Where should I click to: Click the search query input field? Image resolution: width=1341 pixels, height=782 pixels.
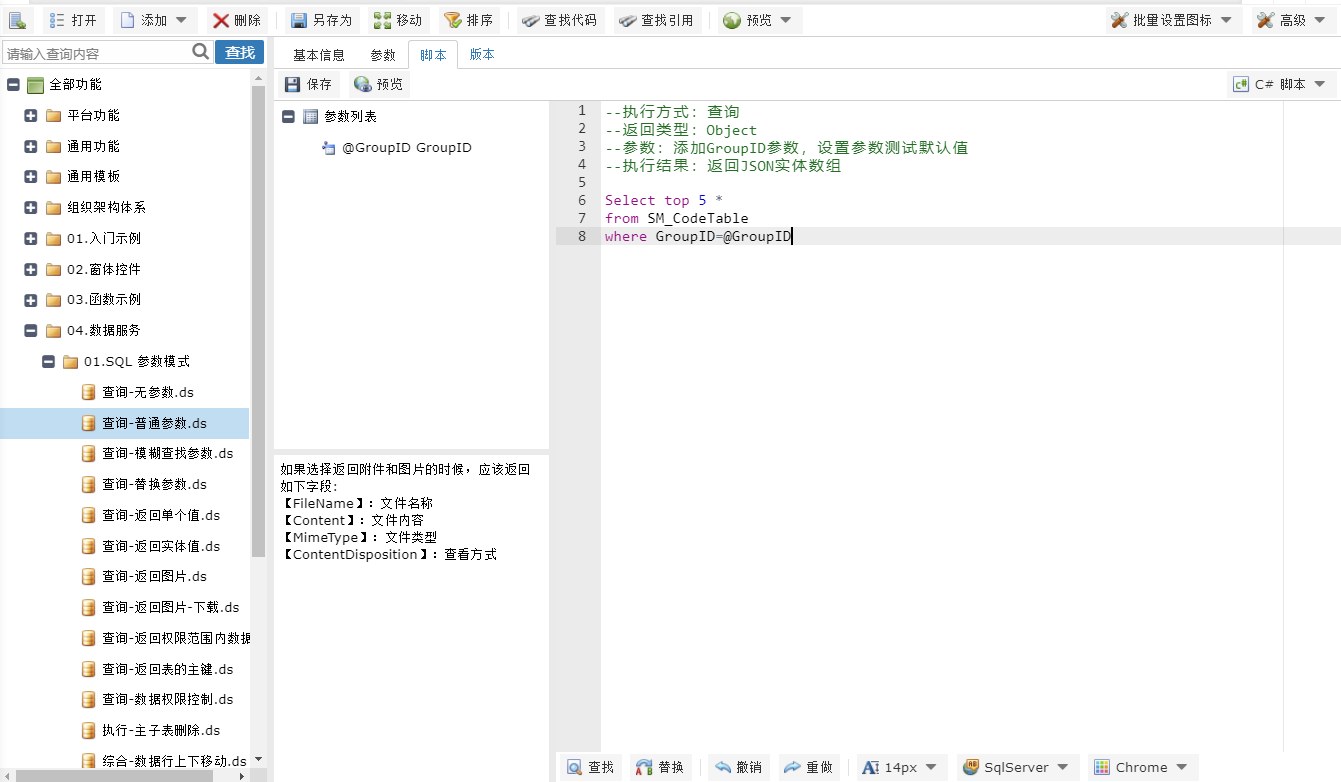coord(96,53)
